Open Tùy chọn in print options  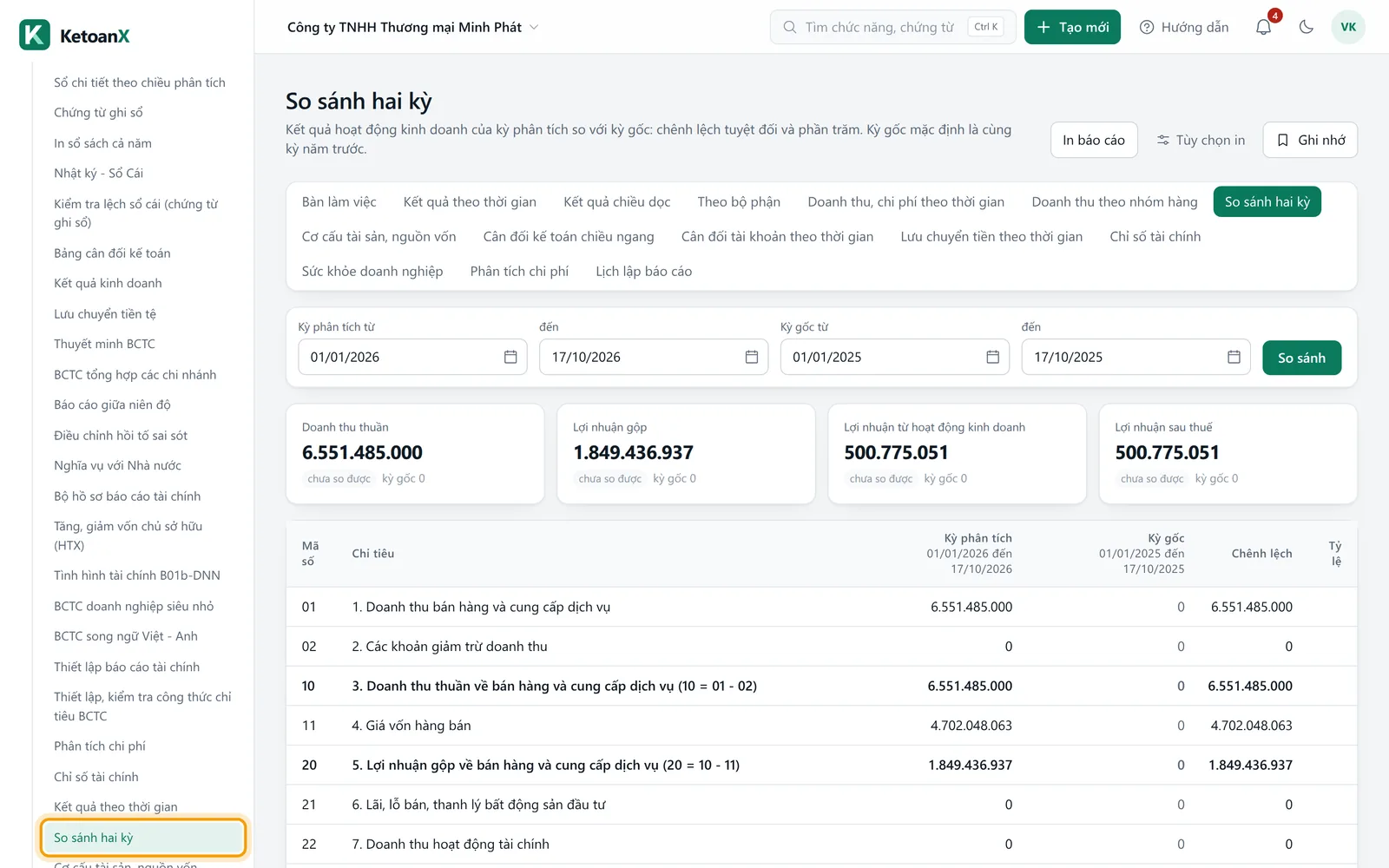1201,140
